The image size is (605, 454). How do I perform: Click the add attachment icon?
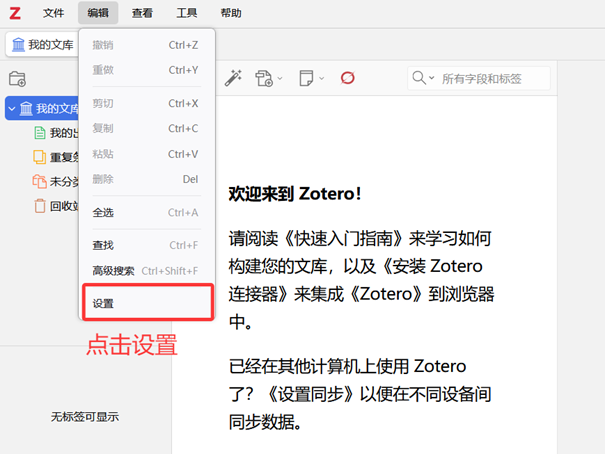coord(264,78)
